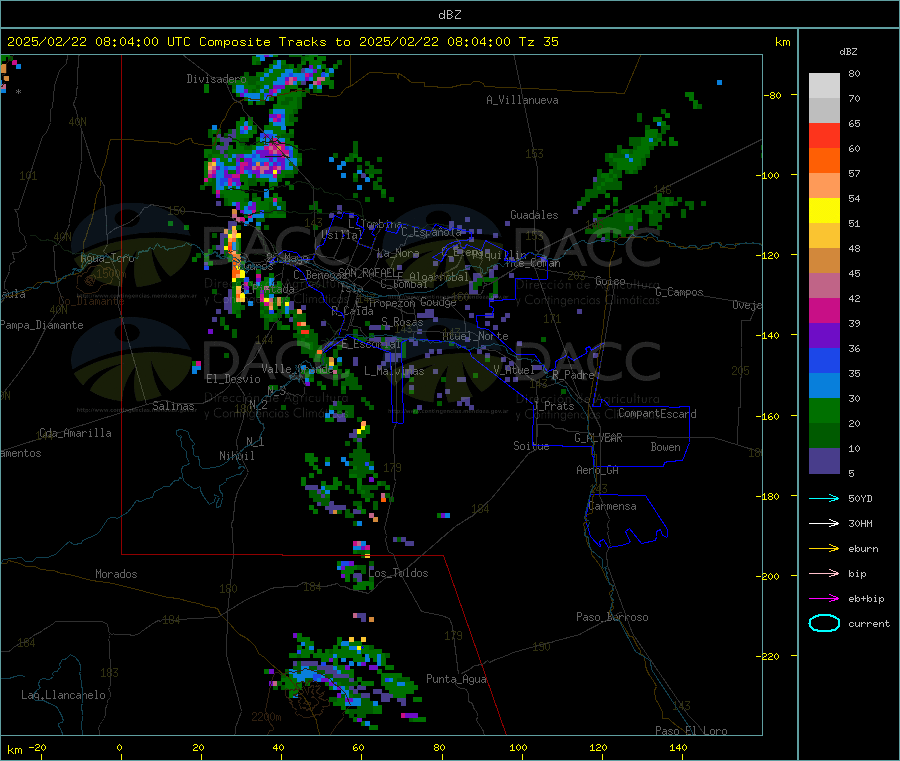The image size is (900, 761).
Task: Select the magenta 39–42 dBZ swatch
Action: point(824,310)
